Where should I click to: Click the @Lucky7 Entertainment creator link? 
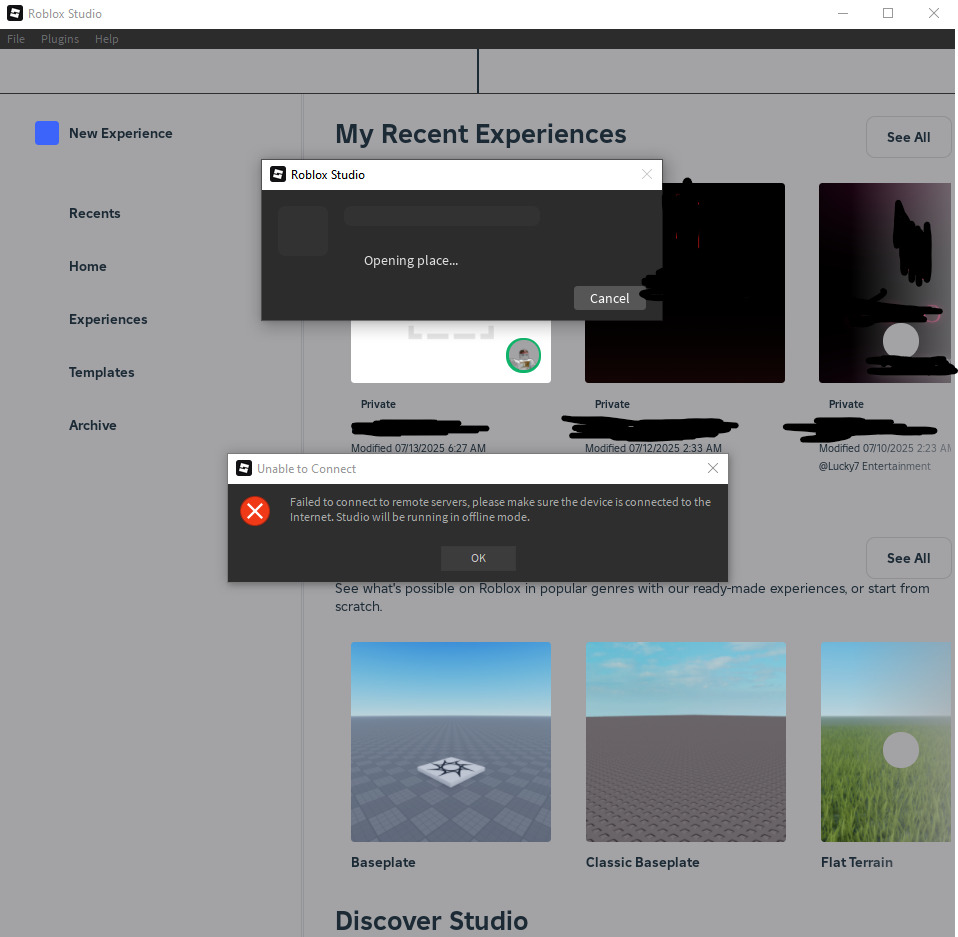point(874,466)
